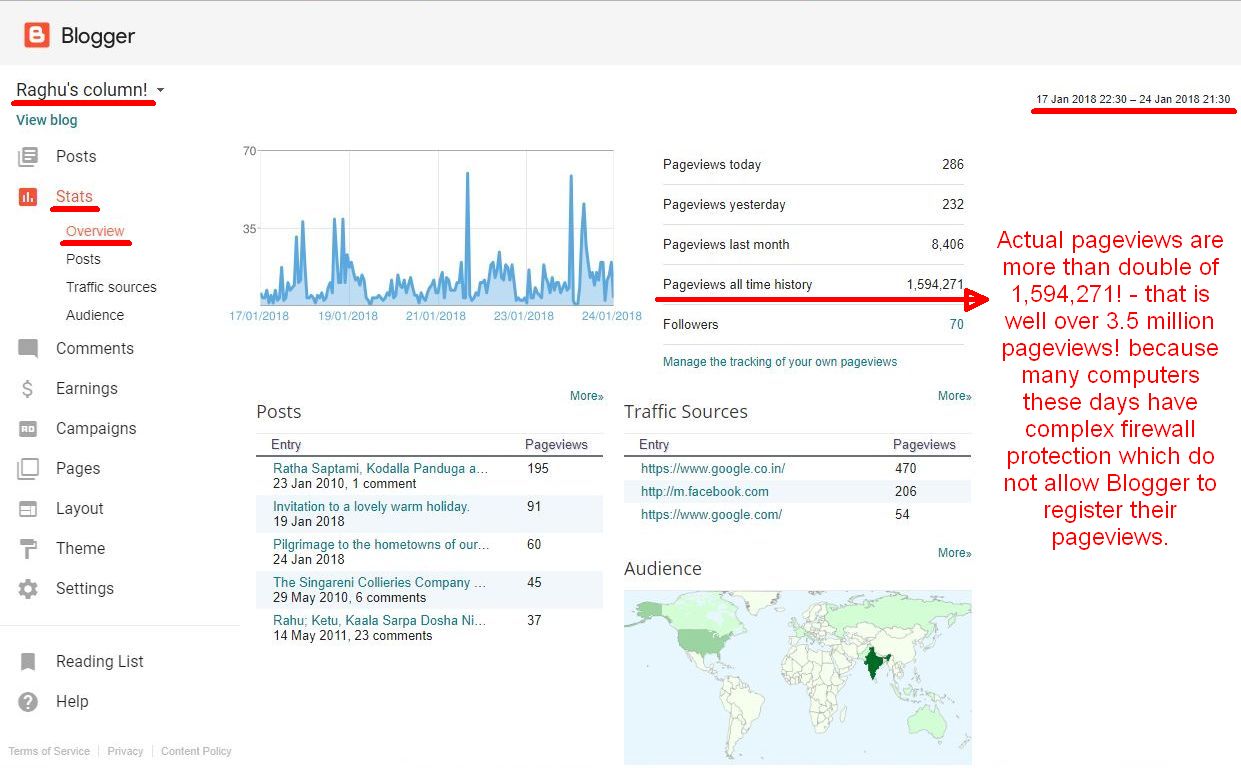
Task: Open the Ratha Saptami, Kodalla Panduga post
Action: coord(381,468)
